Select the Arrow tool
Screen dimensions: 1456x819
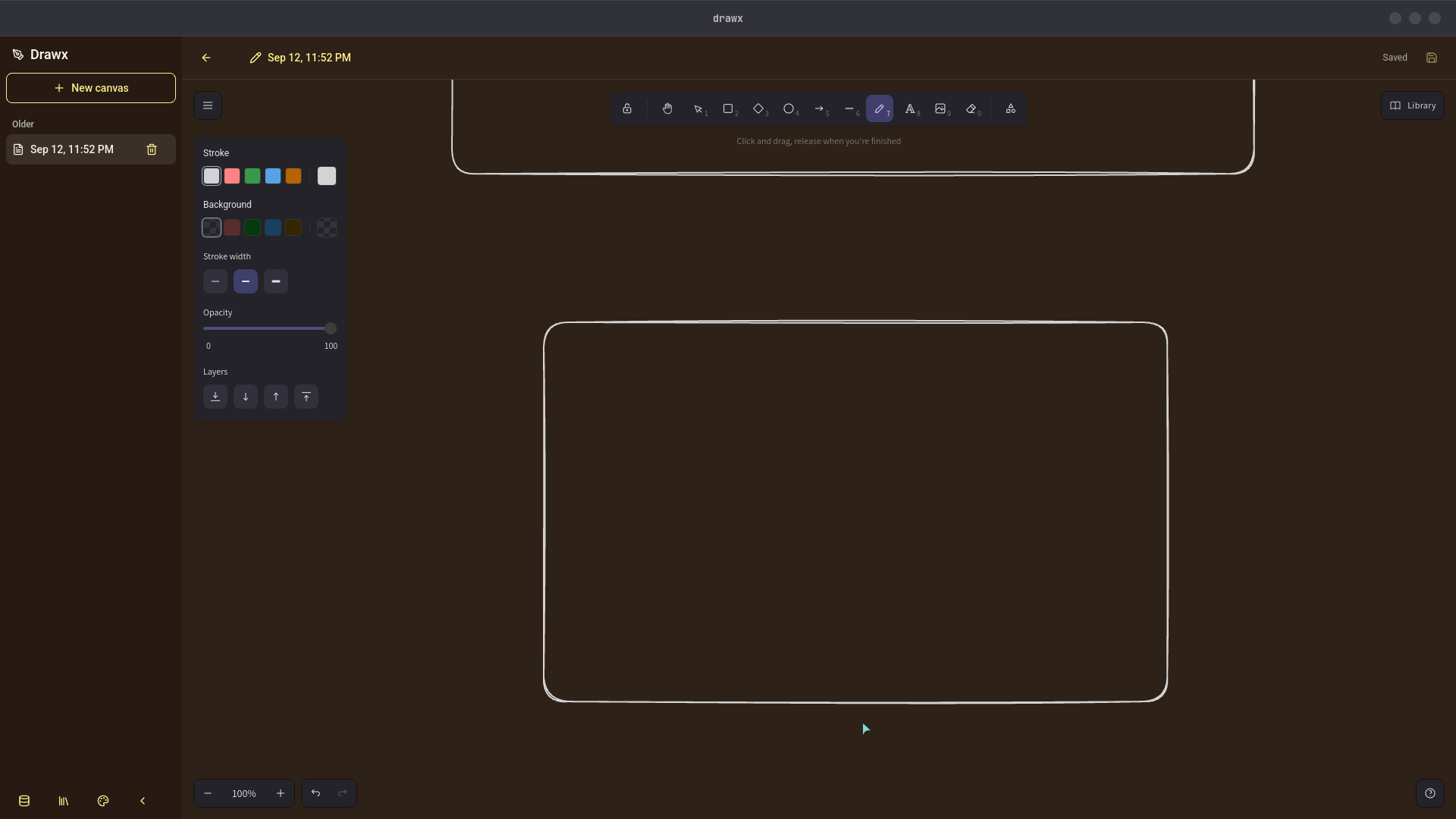tap(819, 108)
